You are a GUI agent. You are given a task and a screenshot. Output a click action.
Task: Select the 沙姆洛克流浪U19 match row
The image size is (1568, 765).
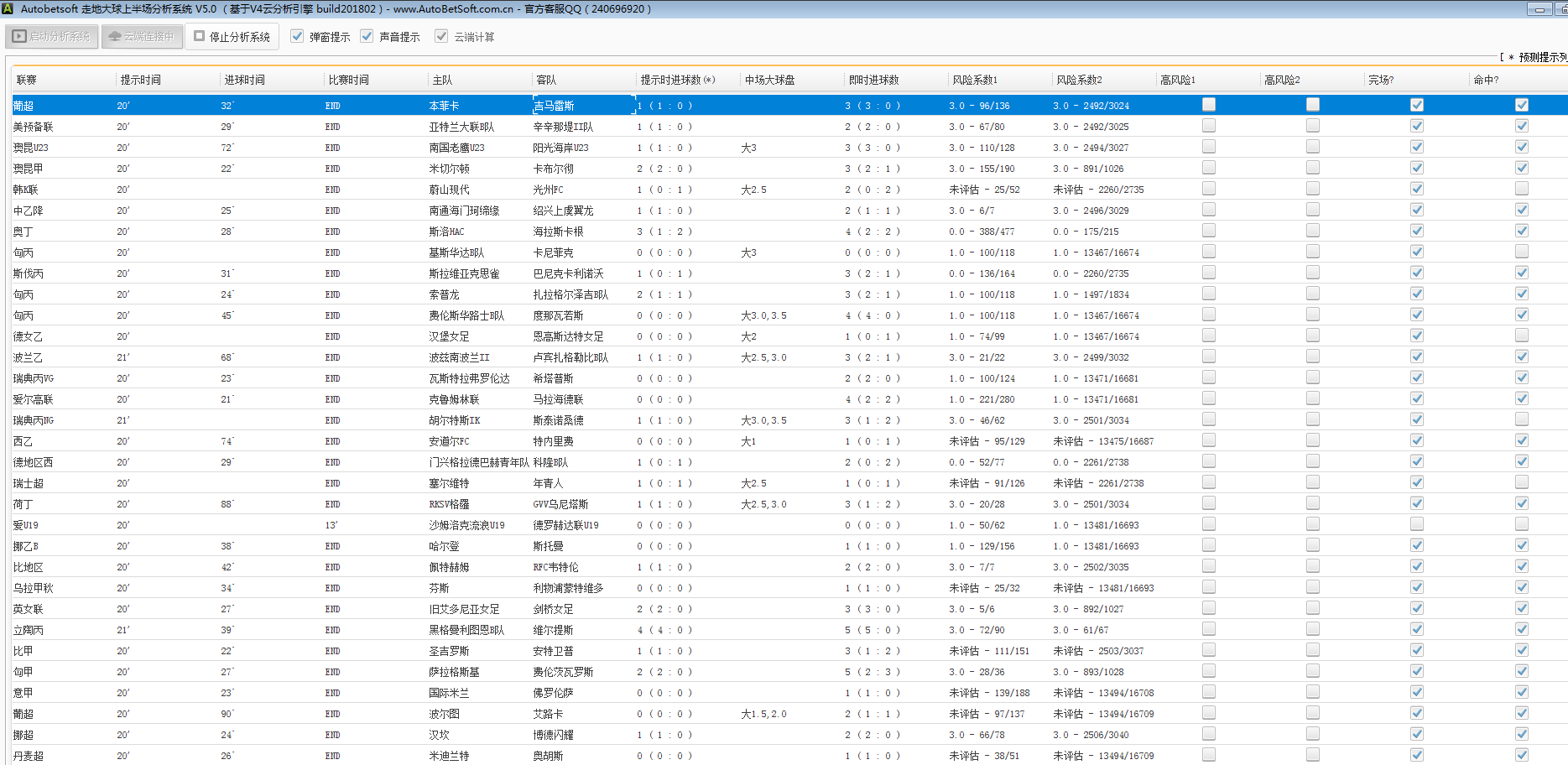[x=466, y=525]
